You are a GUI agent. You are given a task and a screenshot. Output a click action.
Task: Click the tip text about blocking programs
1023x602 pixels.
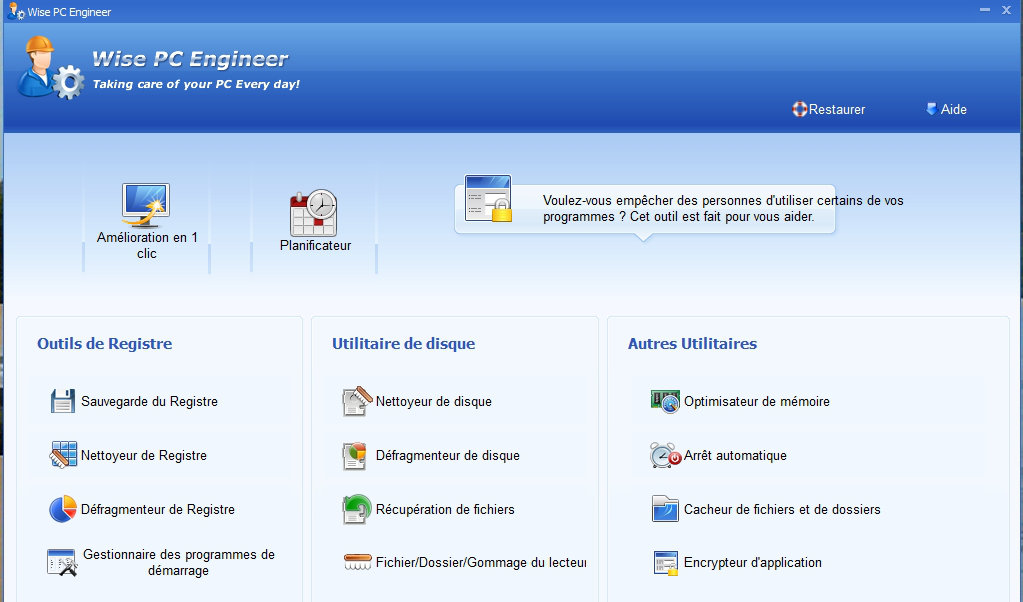(x=723, y=209)
